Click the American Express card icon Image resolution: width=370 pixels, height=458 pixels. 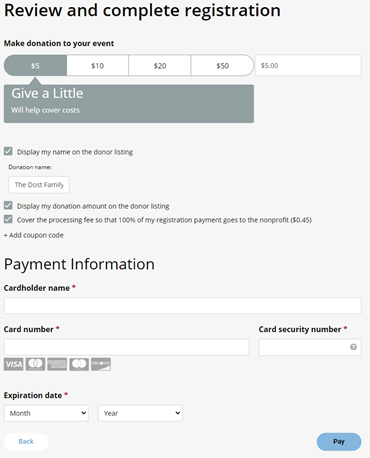[57, 364]
